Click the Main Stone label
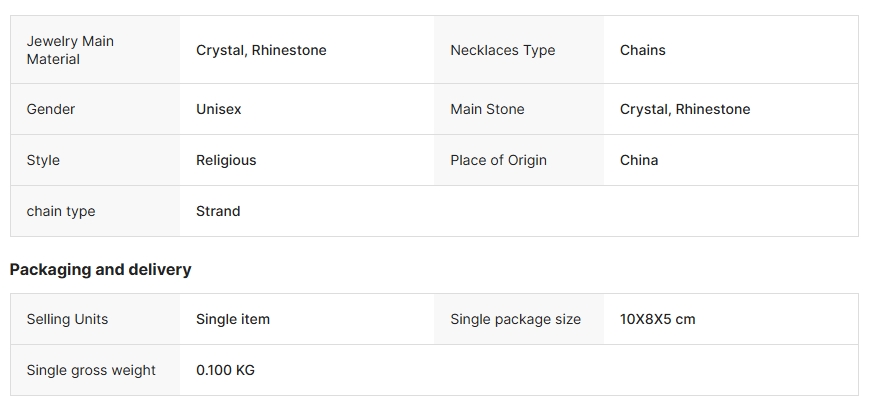The height and width of the screenshot is (406, 876). pos(487,109)
